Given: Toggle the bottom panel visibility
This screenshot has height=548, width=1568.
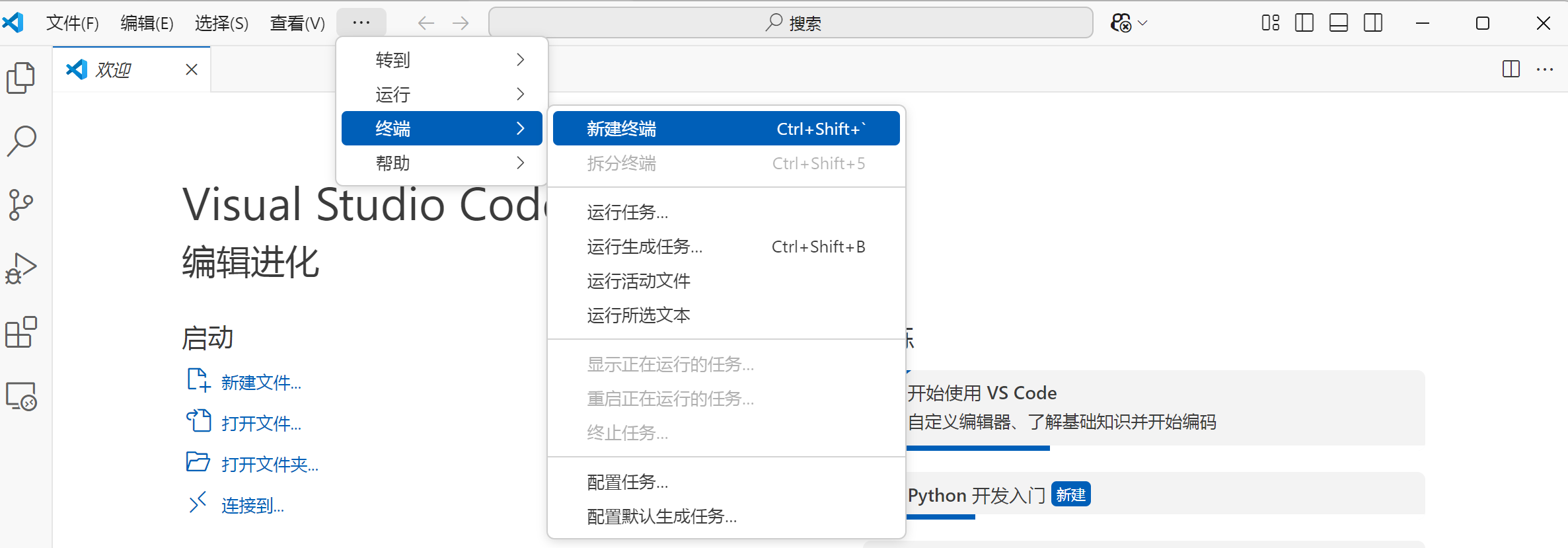Looking at the screenshot, I should [x=1339, y=23].
